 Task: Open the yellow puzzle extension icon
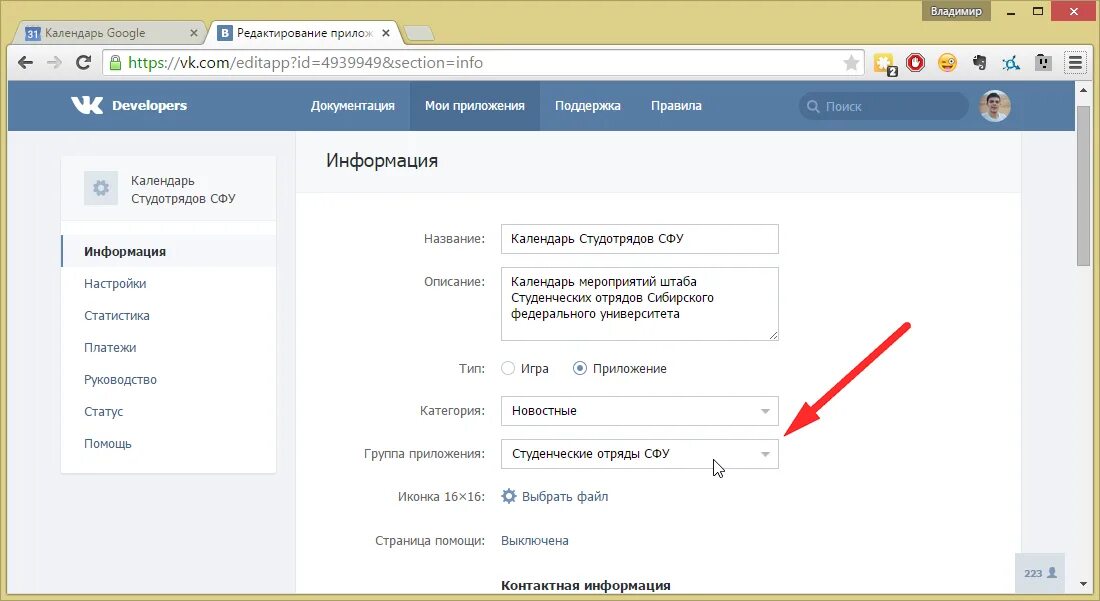[x=885, y=63]
